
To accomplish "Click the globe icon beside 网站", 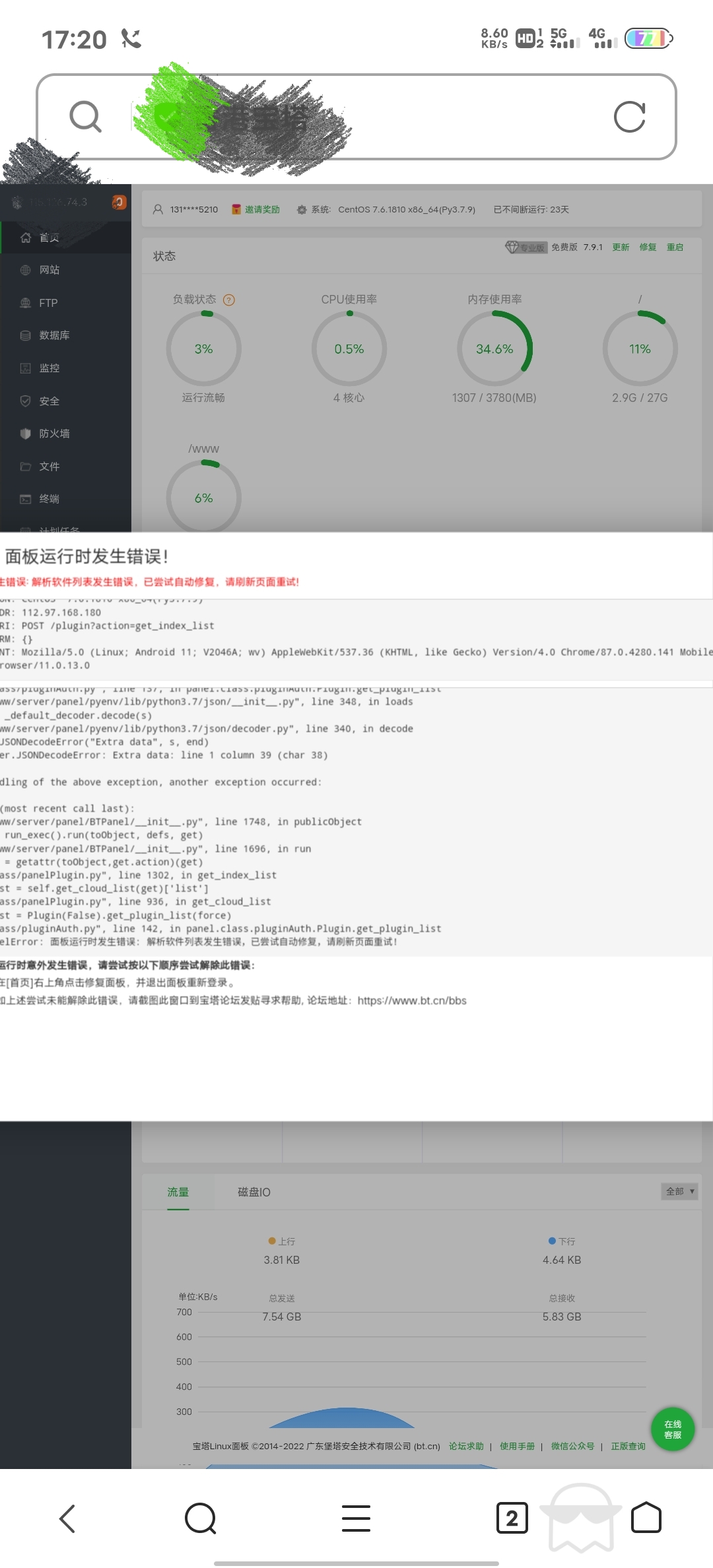I will (26, 270).
